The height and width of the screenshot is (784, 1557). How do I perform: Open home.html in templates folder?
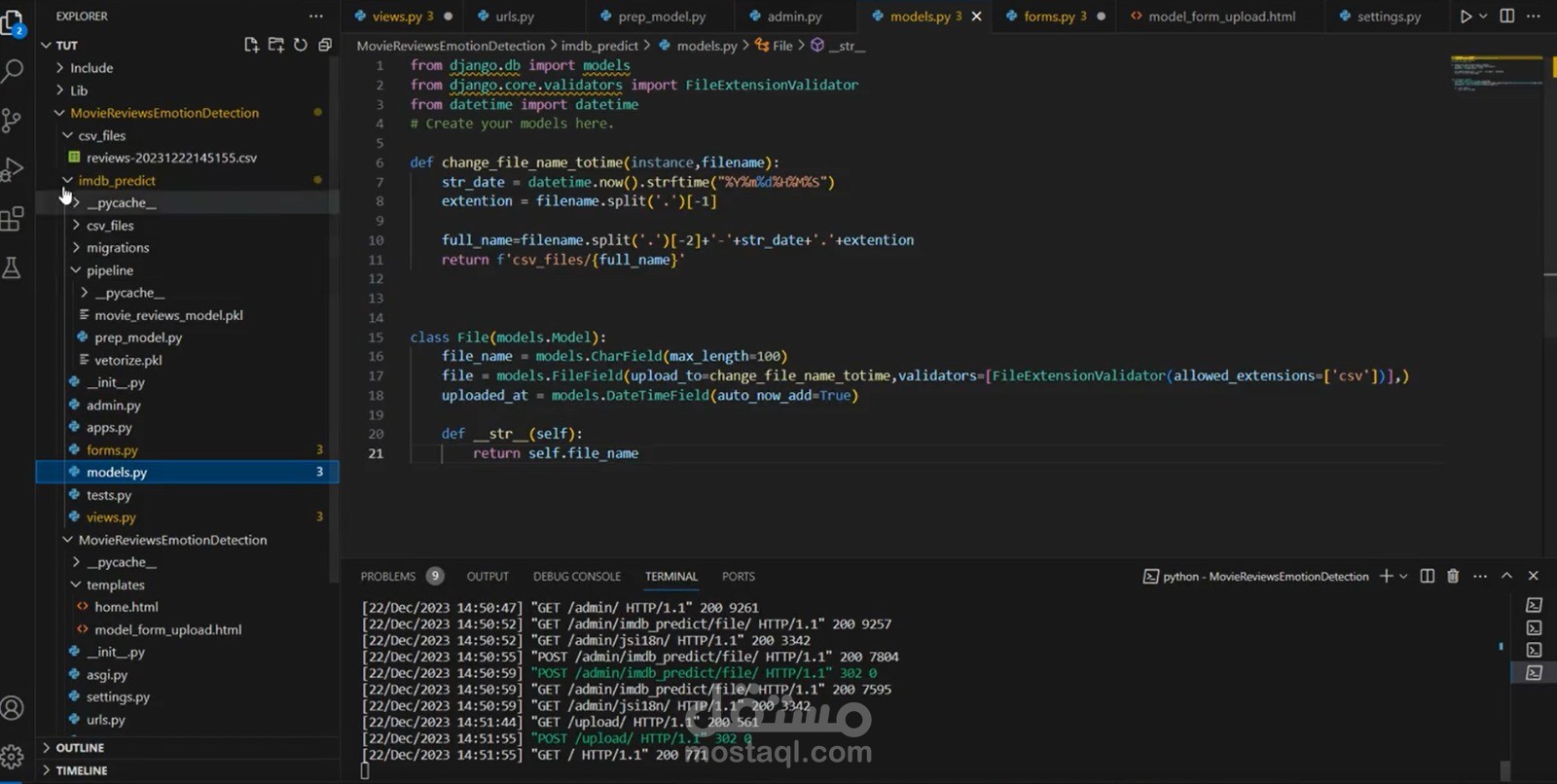click(126, 607)
